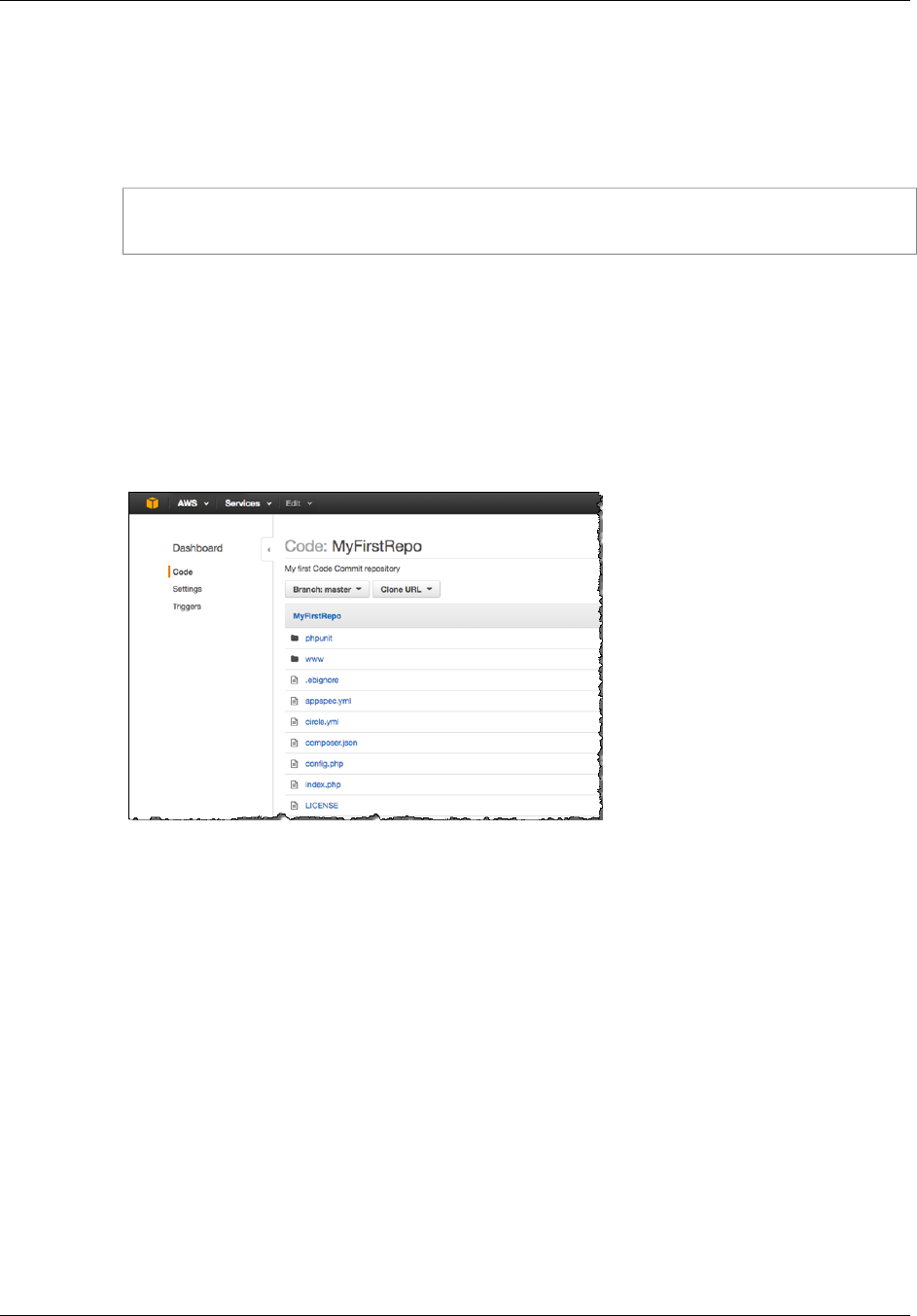Open Settings in the sidebar
The image size is (917, 1316).
(188, 589)
